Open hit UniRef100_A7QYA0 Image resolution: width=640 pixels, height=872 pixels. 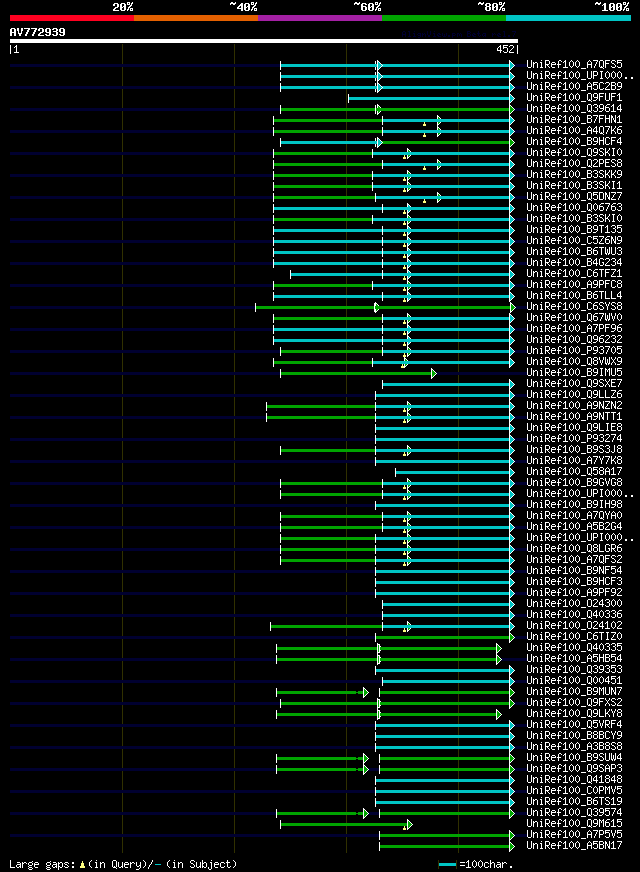coord(574,516)
